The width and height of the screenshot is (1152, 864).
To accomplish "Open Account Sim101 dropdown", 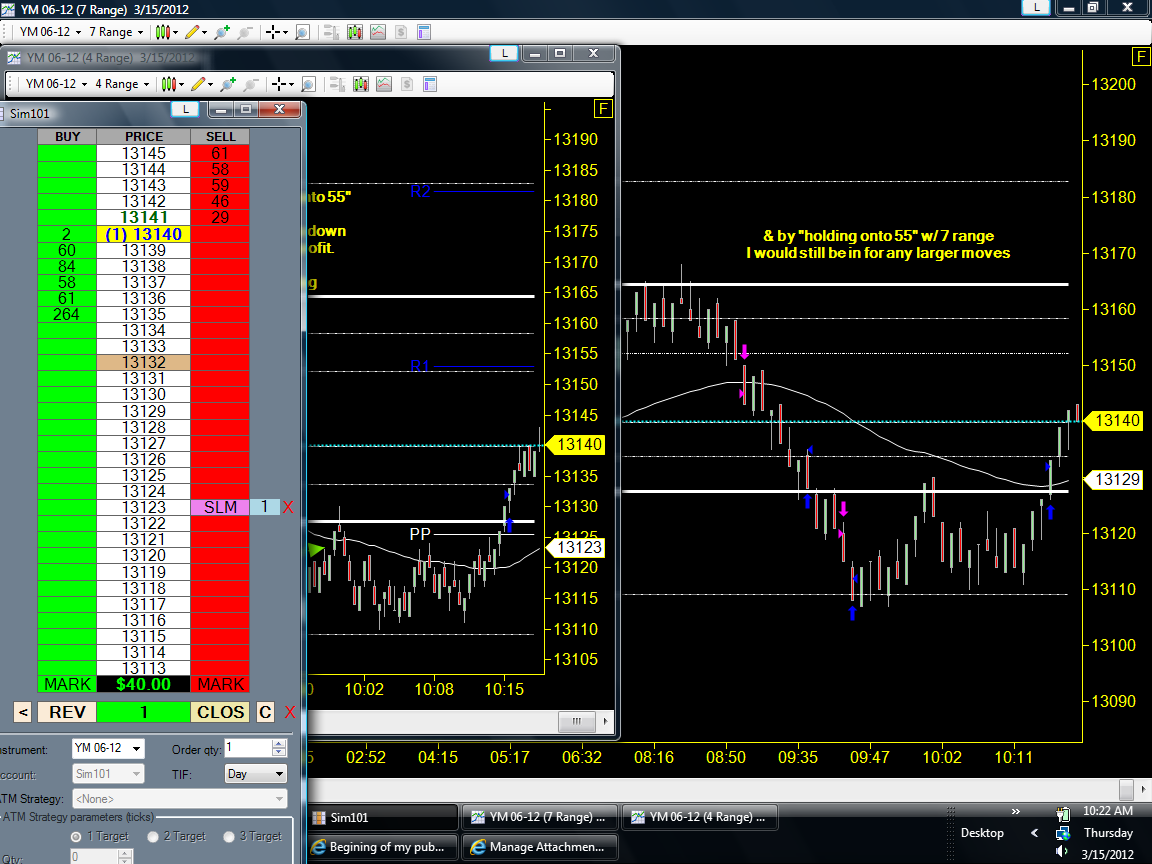I will 108,774.
